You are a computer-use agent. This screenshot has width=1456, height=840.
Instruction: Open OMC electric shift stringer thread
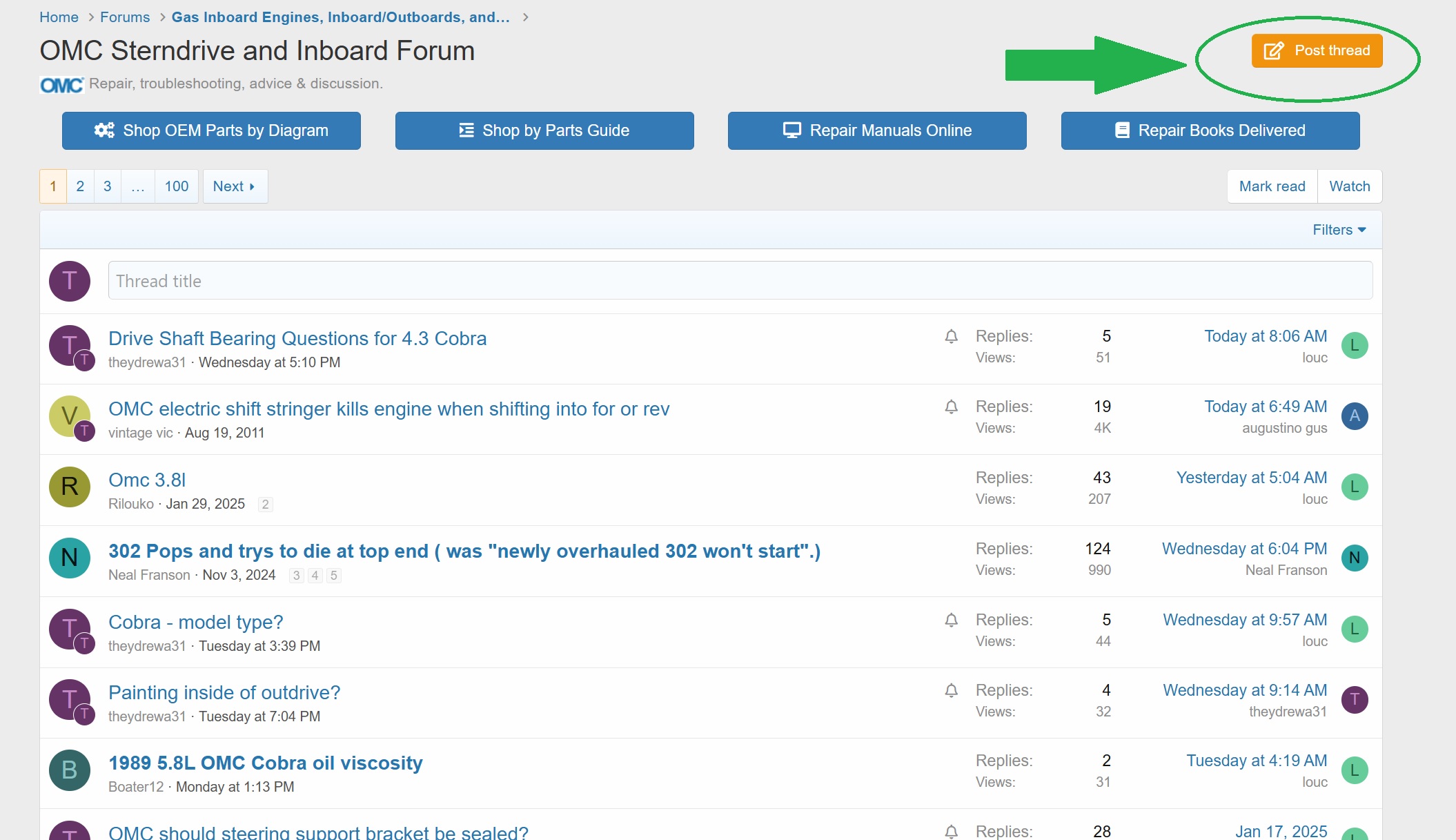tap(389, 409)
